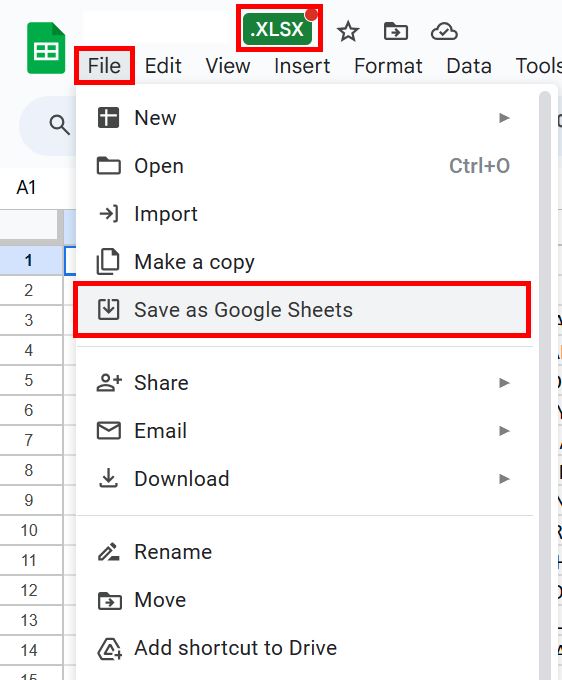Select Email from the menu
Viewport: 562px width, 680px height.
(x=304, y=431)
